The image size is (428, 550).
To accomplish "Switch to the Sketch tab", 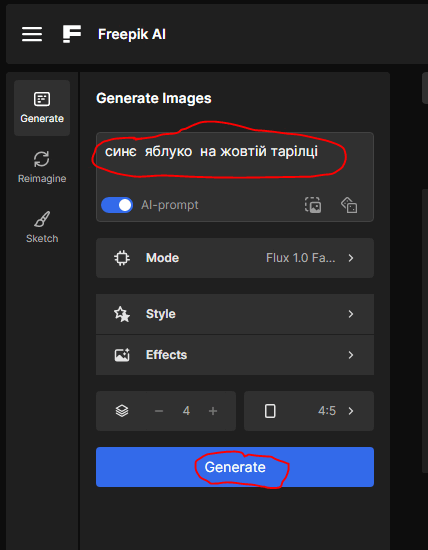I will (x=42, y=227).
